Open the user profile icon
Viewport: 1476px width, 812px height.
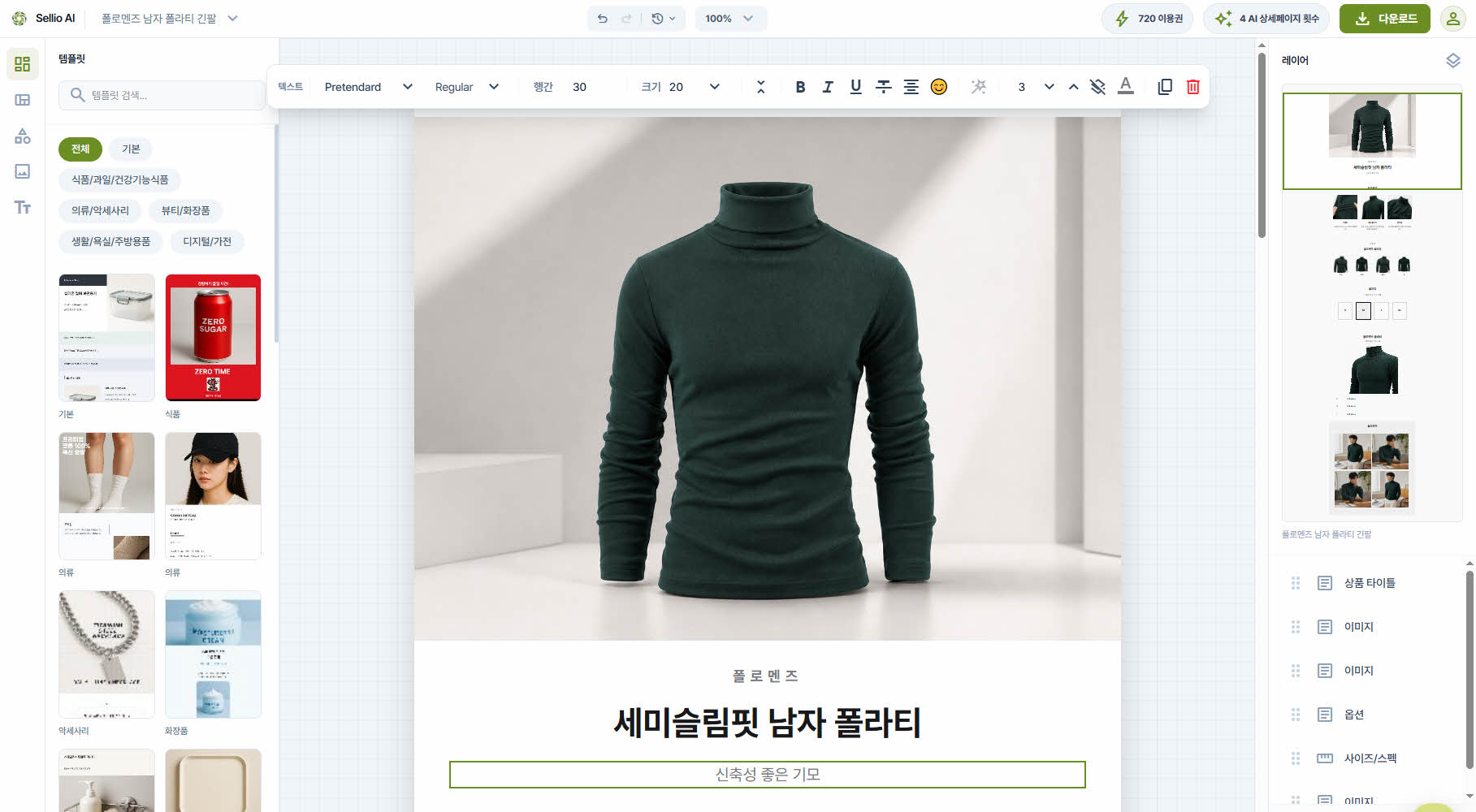pyautogui.click(x=1452, y=18)
